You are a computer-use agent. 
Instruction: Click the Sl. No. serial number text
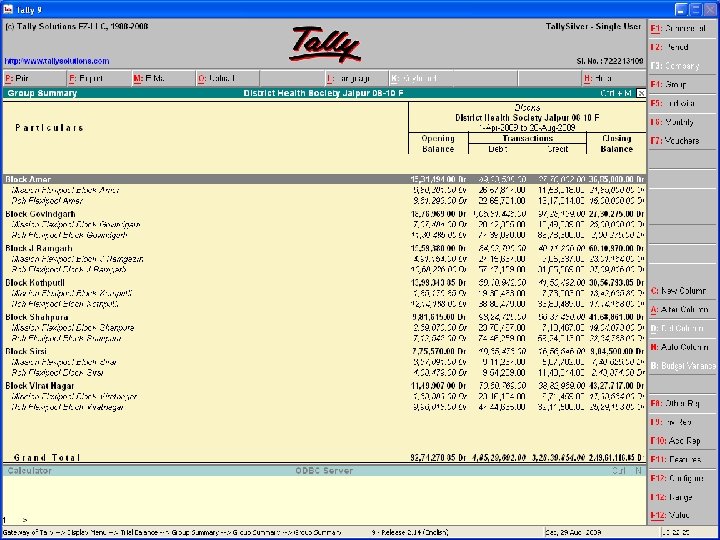pos(610,61)
